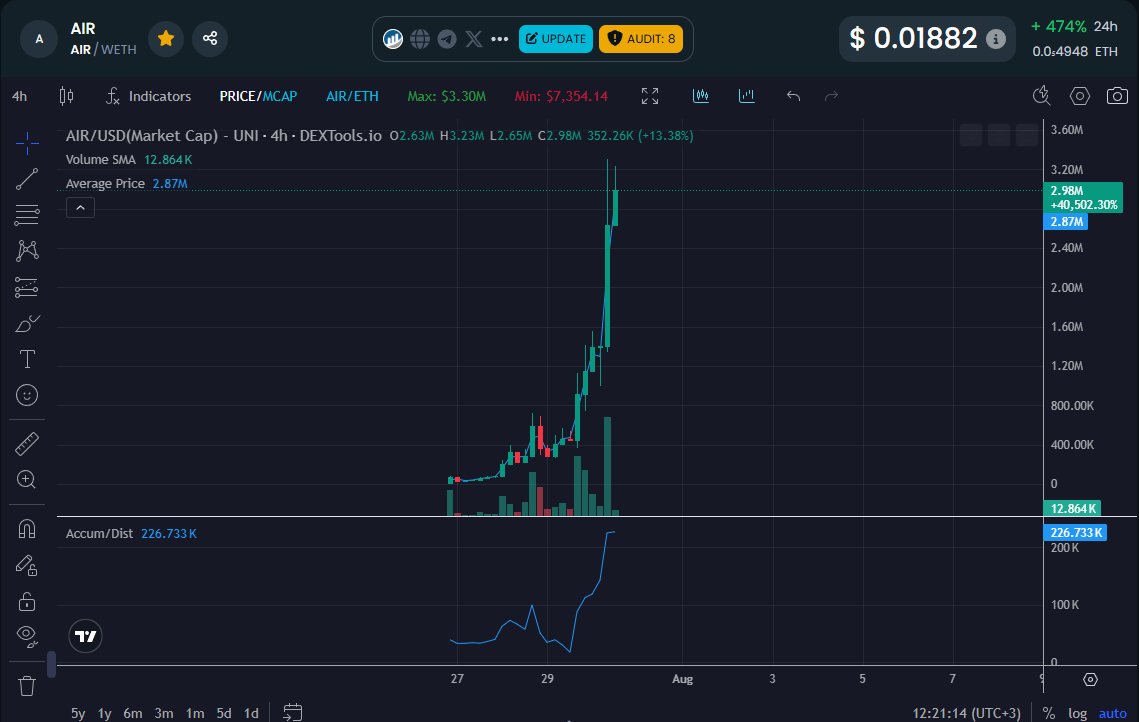This screenshot has height=722, width=1139.
Task: Select the 6m date range
Action: coord(133,713)
